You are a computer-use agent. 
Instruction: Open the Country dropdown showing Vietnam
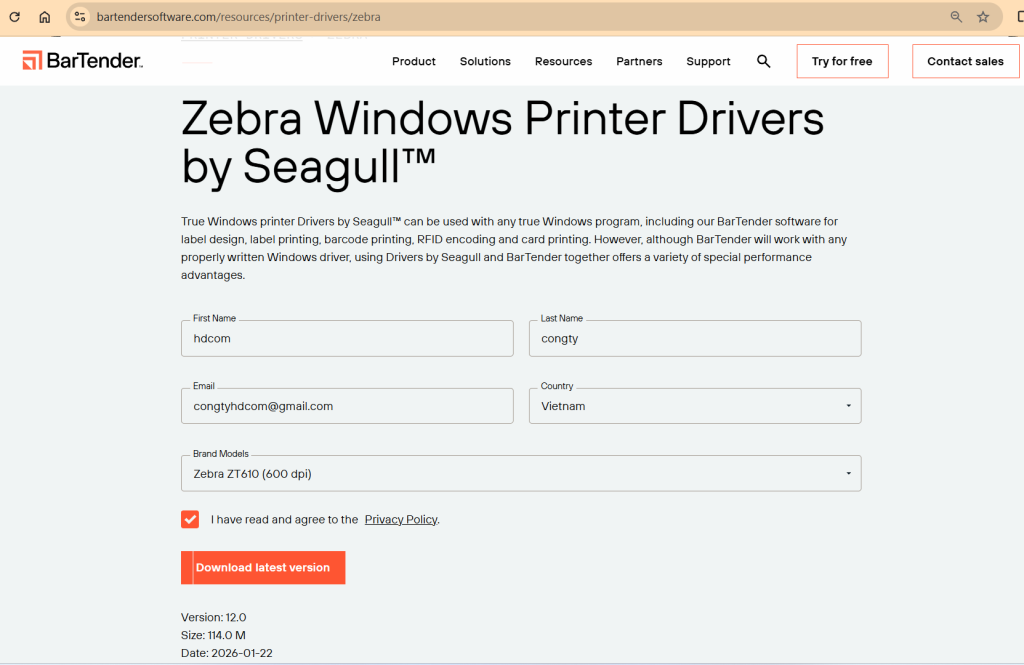click(x=695, y=406)
